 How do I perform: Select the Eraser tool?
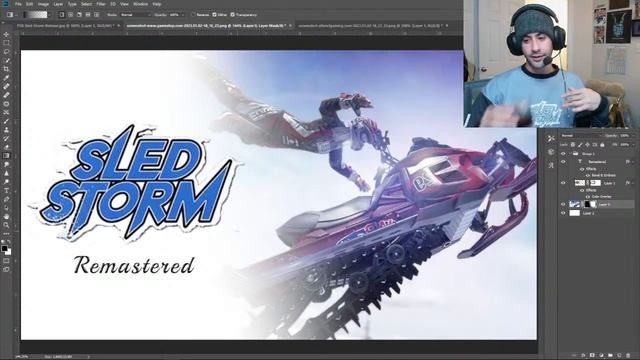coord(6,147)
